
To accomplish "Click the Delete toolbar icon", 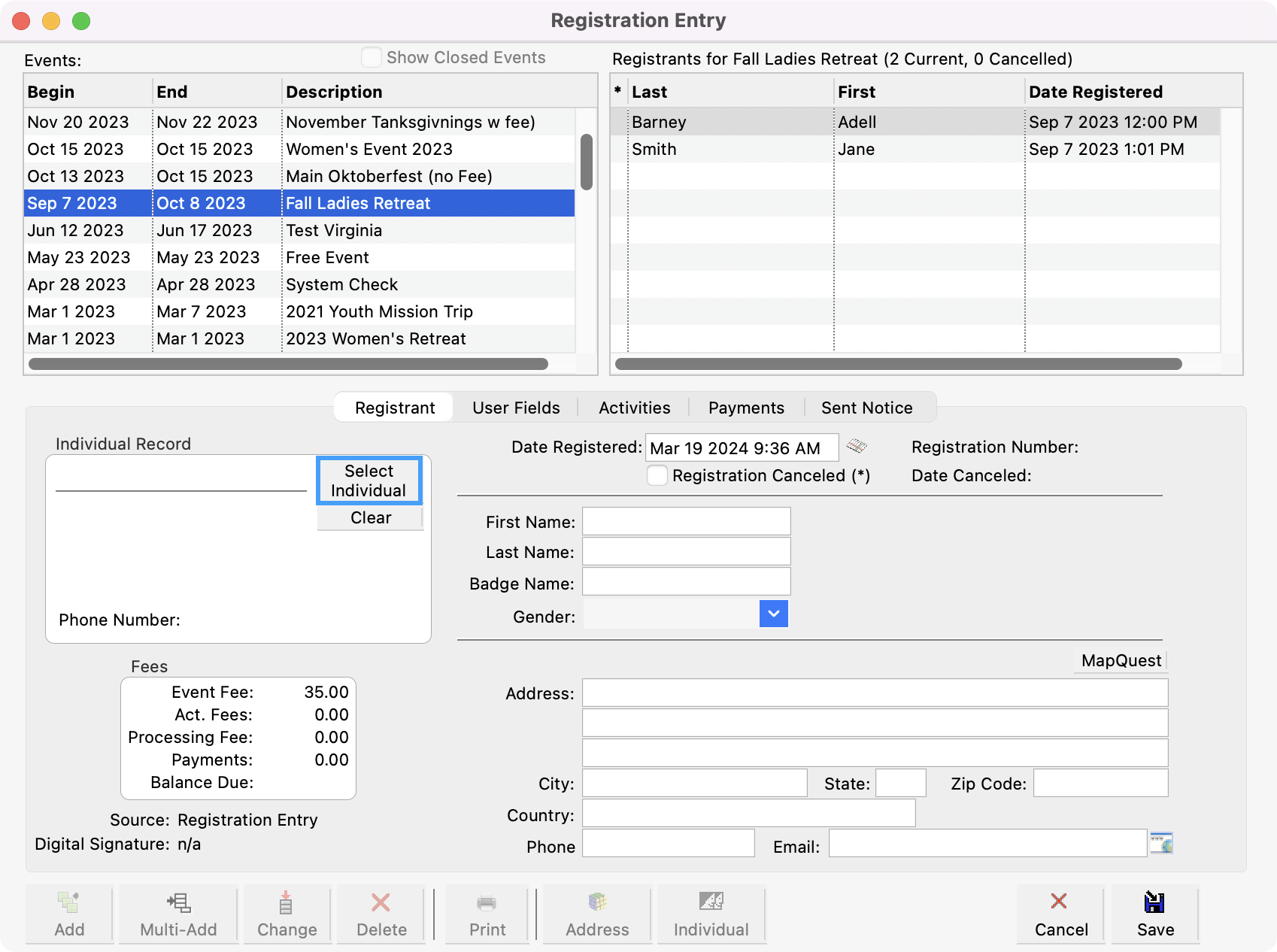I will click(381, 902).
